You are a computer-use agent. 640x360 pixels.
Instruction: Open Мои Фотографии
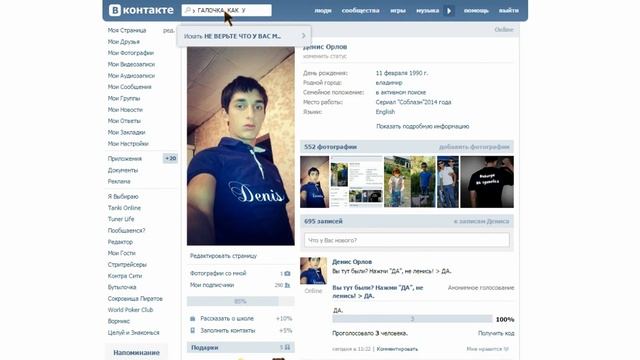(x=131, y=53)
